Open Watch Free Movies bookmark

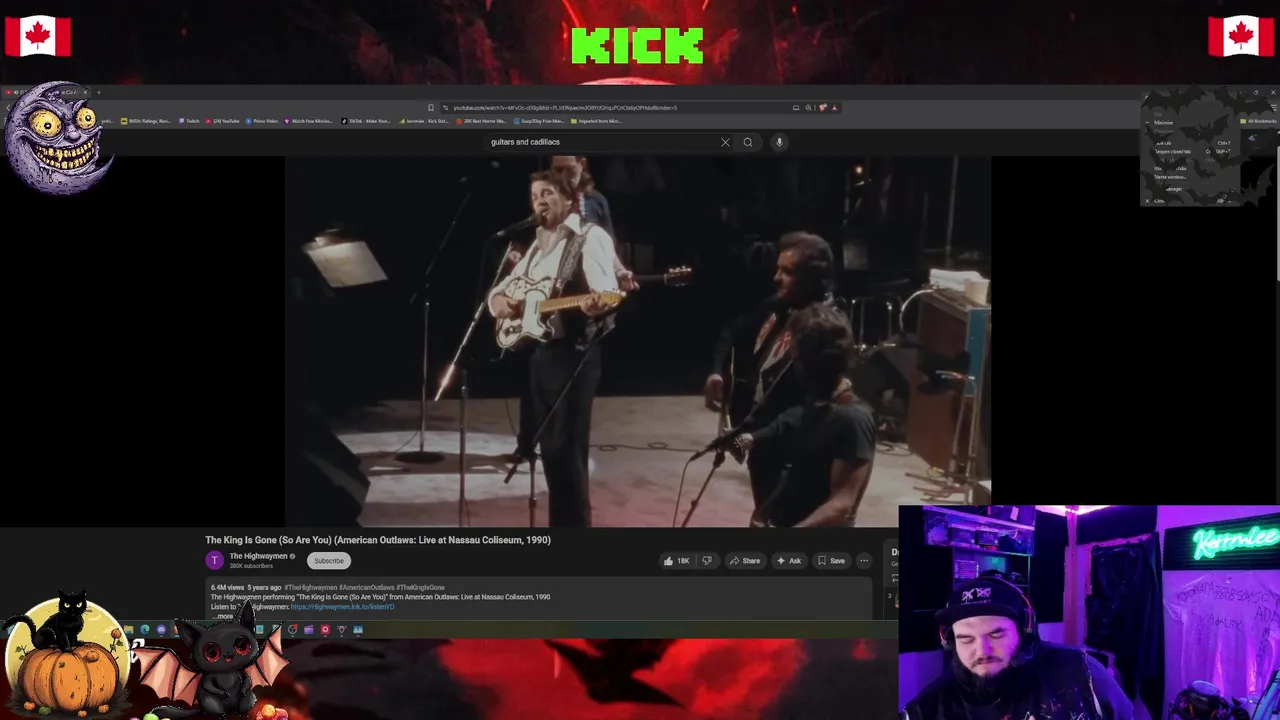tap(309, 121)
